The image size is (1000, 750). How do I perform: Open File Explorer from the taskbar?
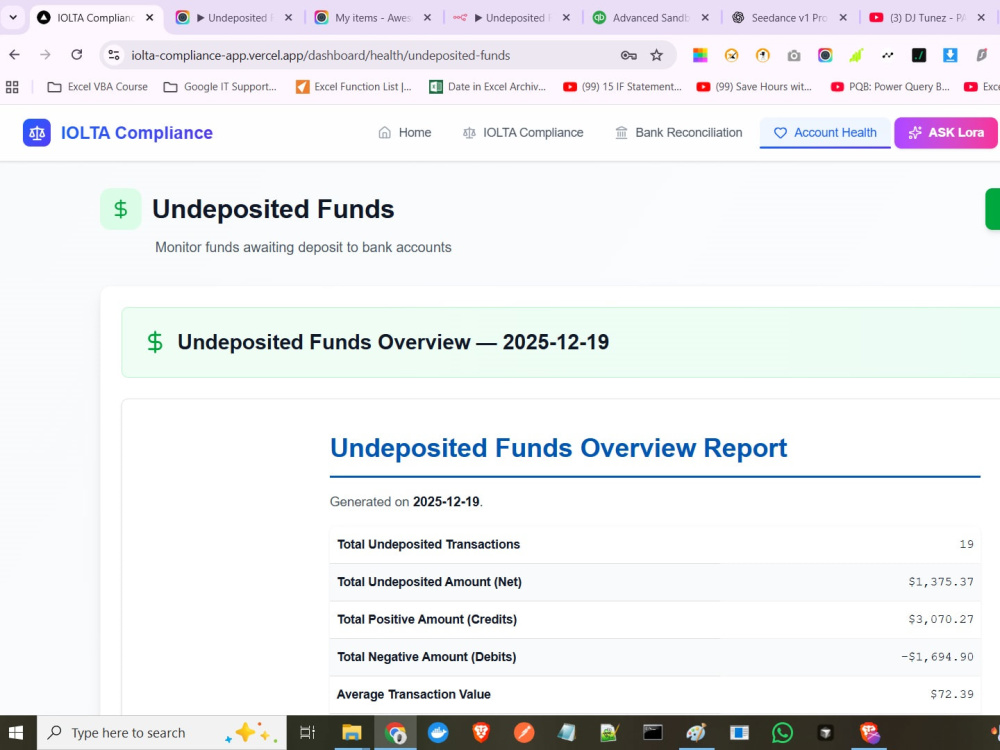(351, 733)
